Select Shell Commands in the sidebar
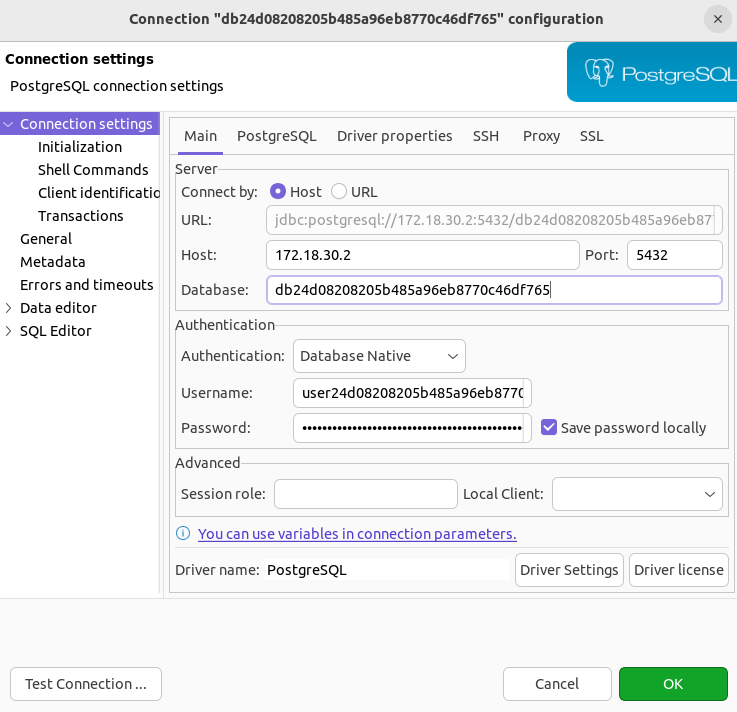Image resolution: width=737 pixels, height=712 pixels. [x=93, y=170]
